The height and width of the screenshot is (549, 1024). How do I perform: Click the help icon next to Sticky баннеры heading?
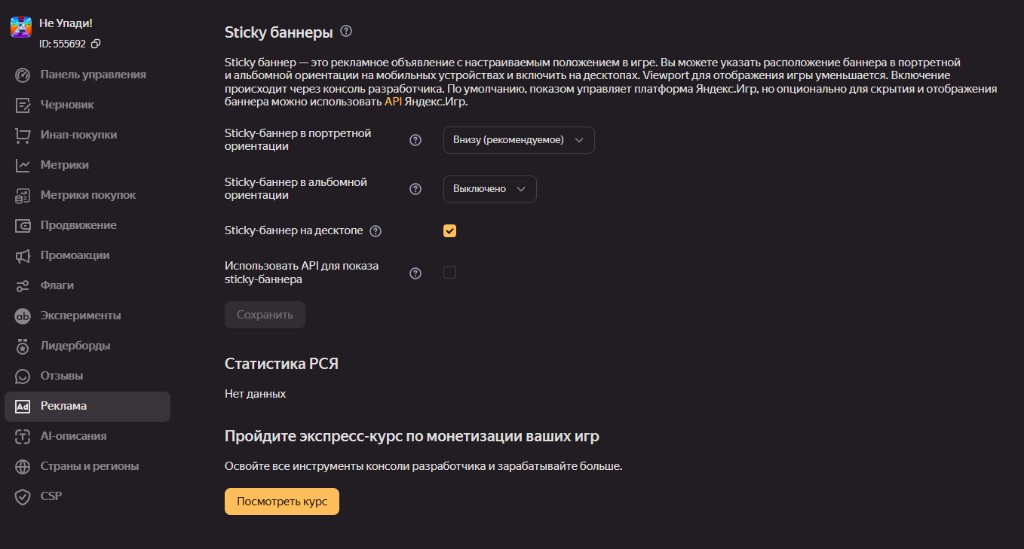coord(346,31)
